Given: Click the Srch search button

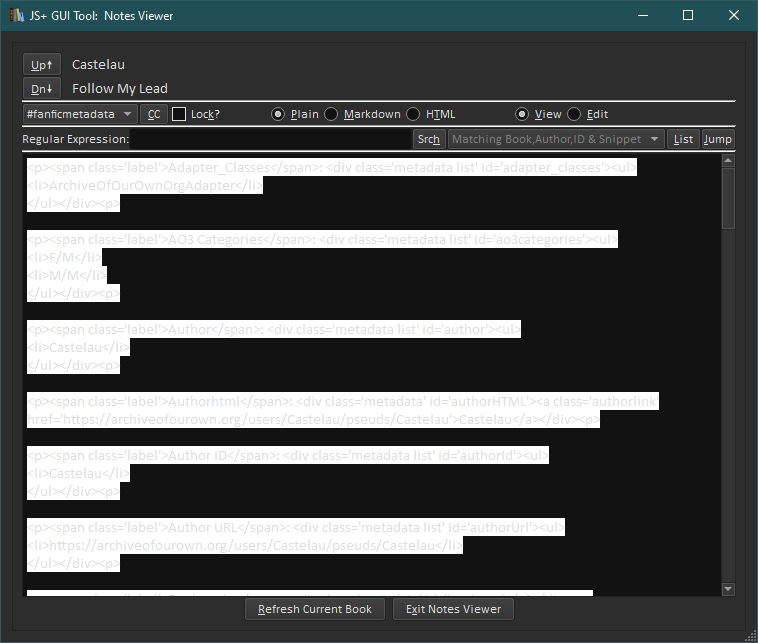Looking at the screenshot, I should pyautogui.click(x=429, y=139).
